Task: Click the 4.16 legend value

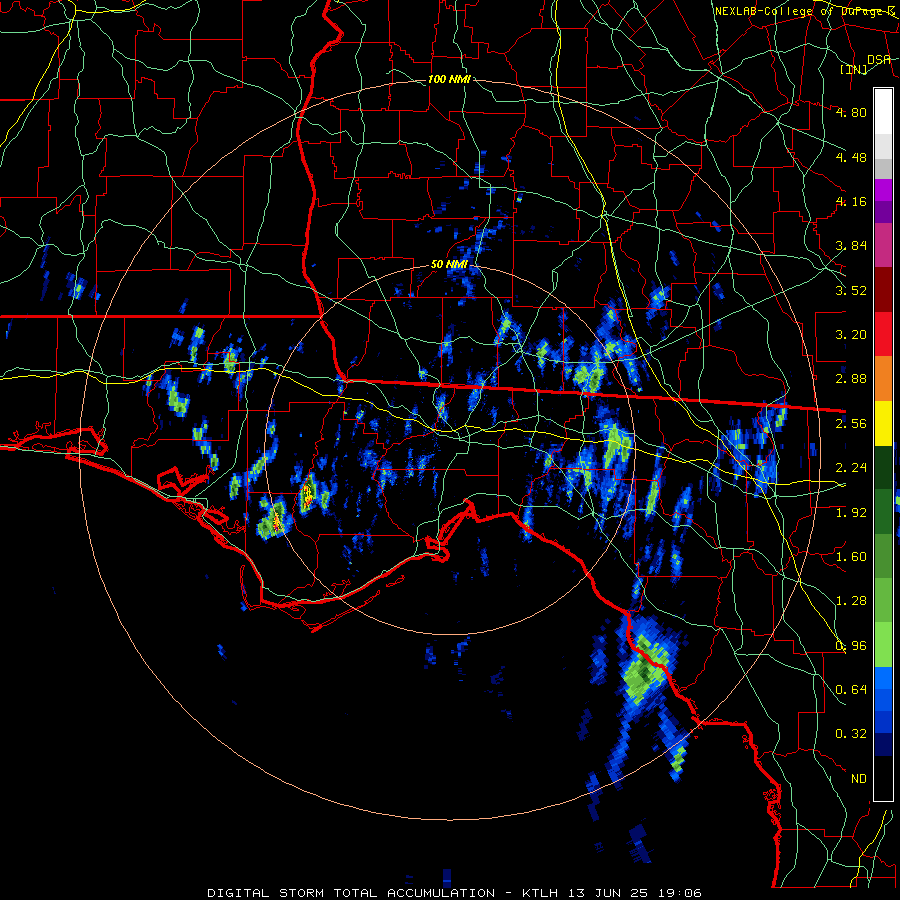Action: coord(851,201)
